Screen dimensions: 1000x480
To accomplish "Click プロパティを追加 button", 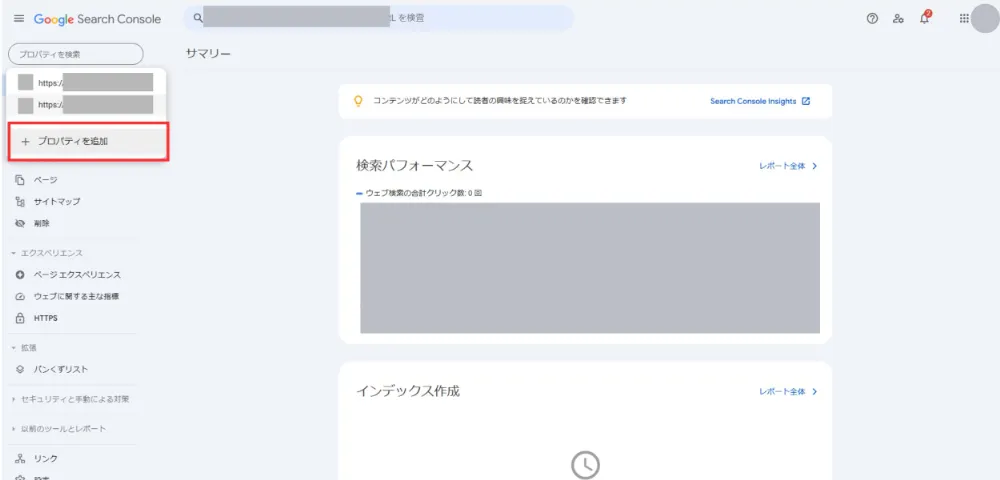I will (88, 142).
